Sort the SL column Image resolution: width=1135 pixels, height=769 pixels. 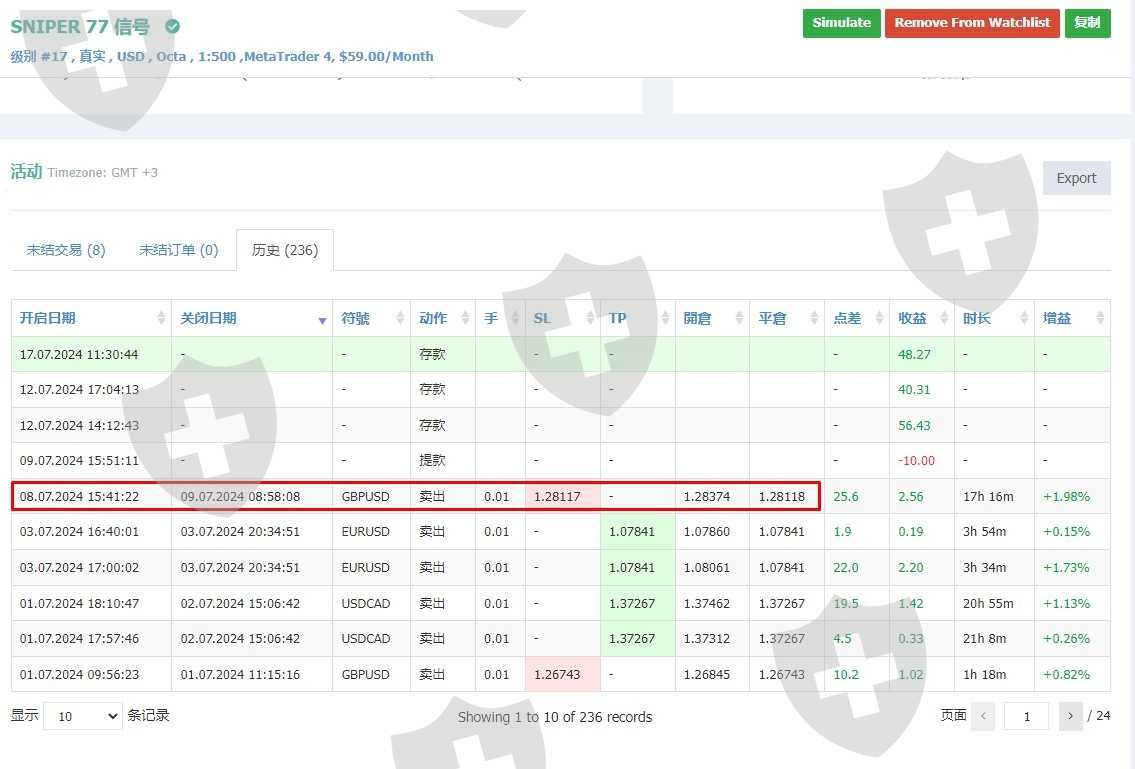pos(590,318)
